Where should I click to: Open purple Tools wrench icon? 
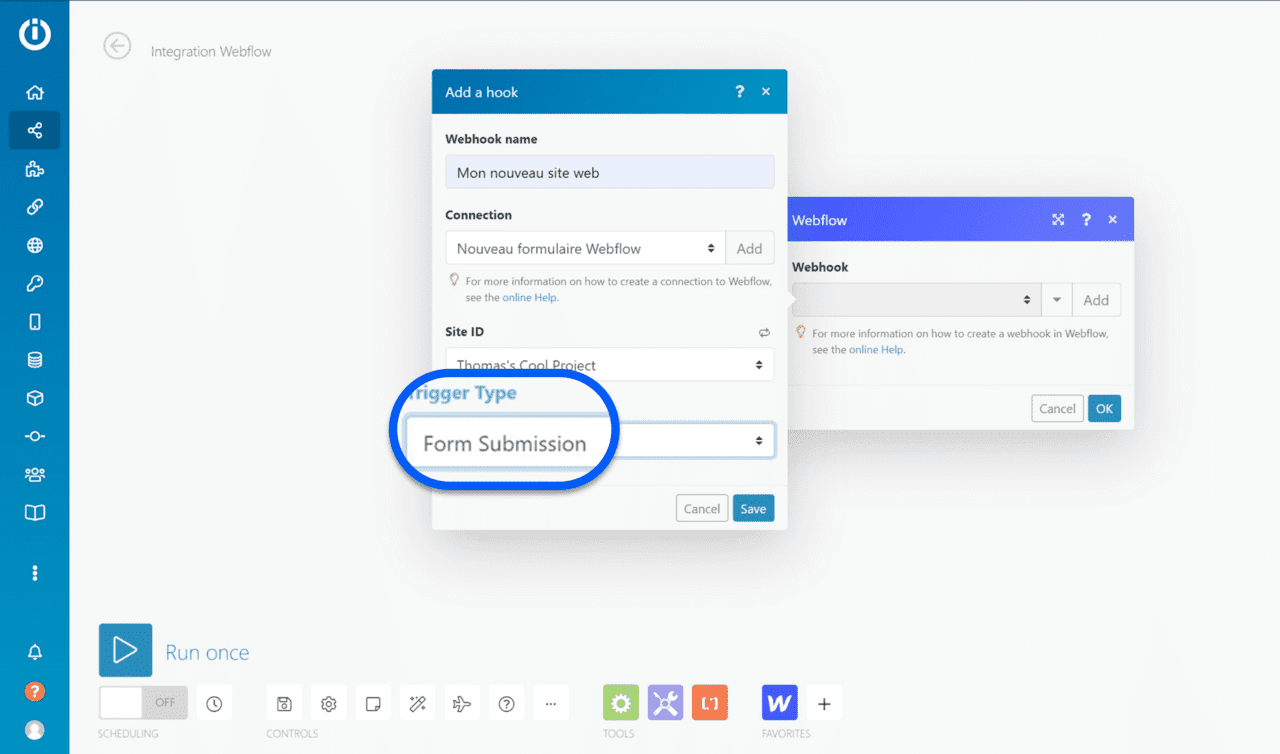[x=665, y=703]
